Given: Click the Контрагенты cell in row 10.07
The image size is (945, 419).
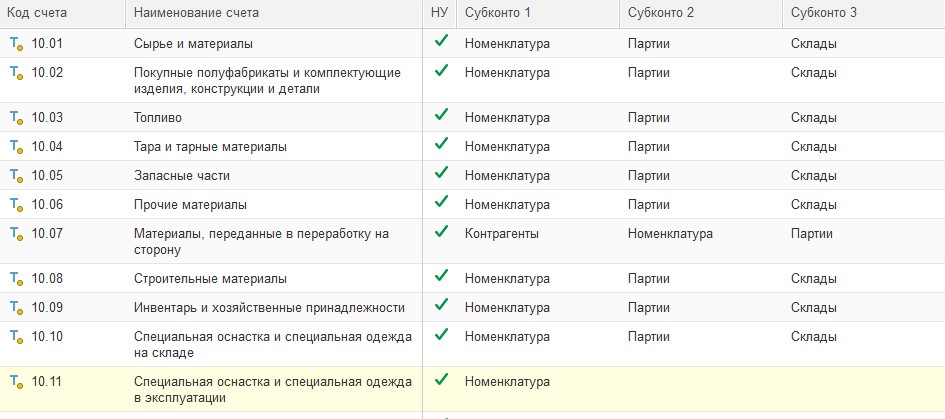Looking at the screenshot, I should click(502, 234).
